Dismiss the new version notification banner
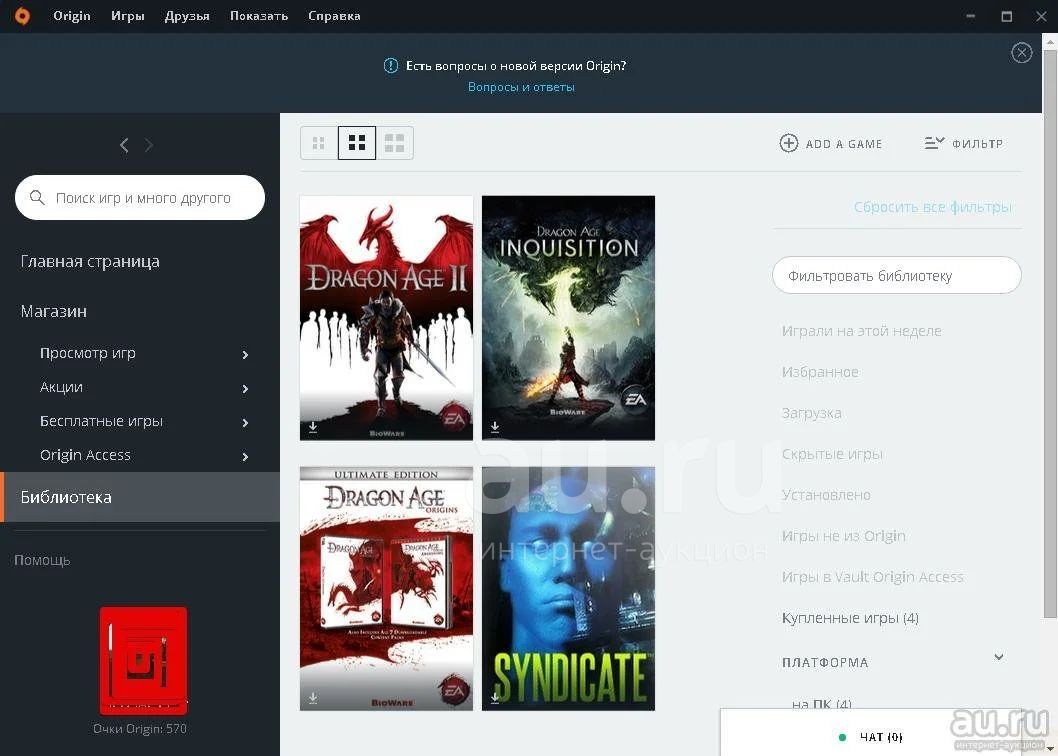Screen dimensions: 1058x756 [x=1022, y=53]
